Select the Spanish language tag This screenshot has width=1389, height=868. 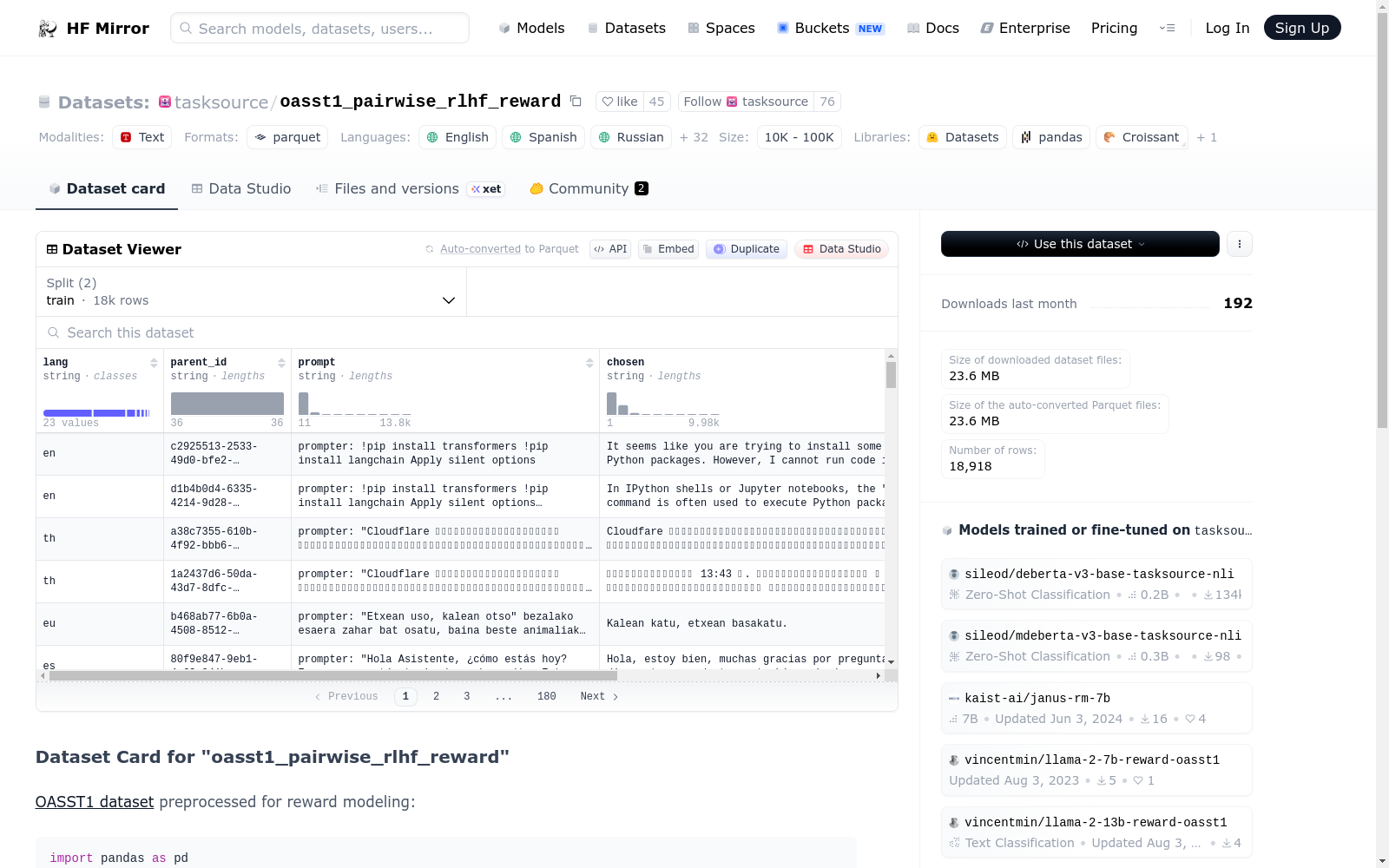[543, 137]
